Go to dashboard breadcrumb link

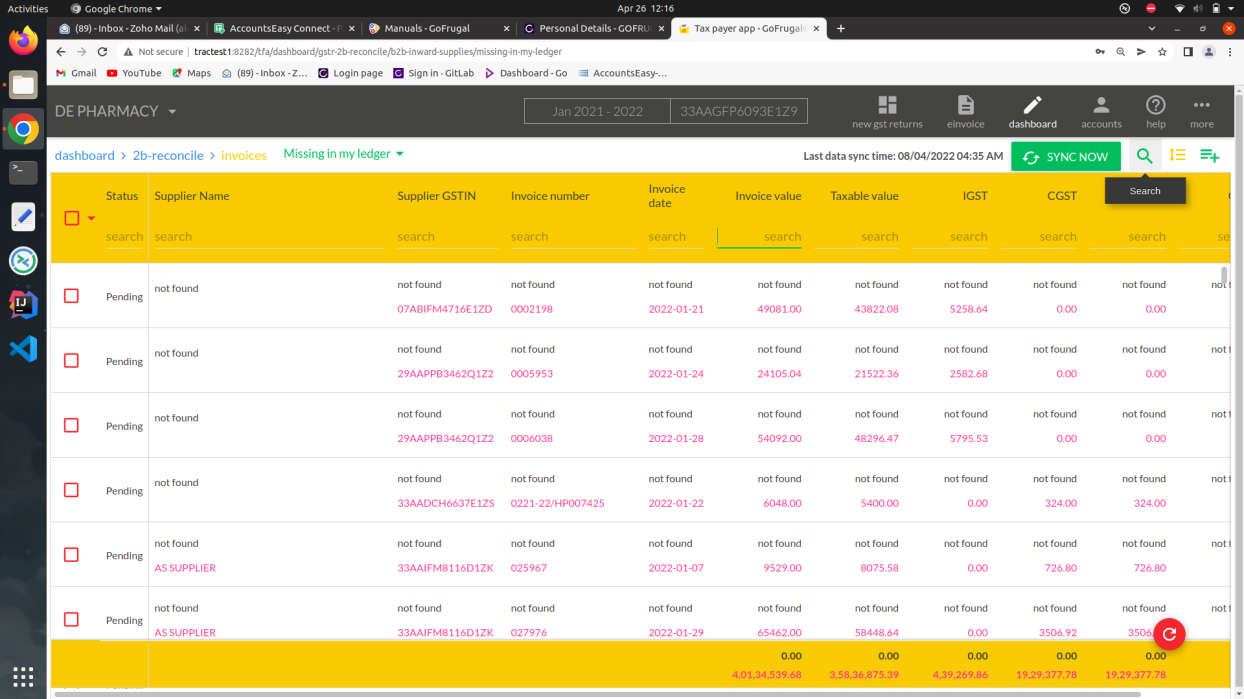pos(84,155)
